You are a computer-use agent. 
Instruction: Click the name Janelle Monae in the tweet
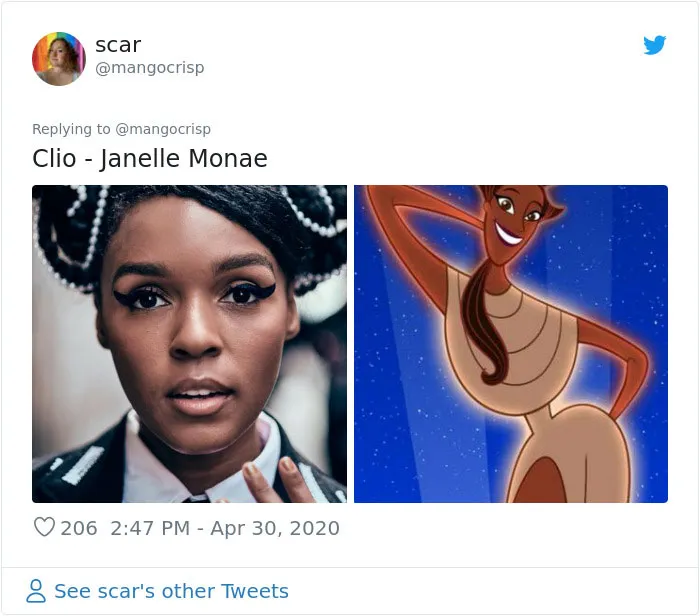pos(183,159)
